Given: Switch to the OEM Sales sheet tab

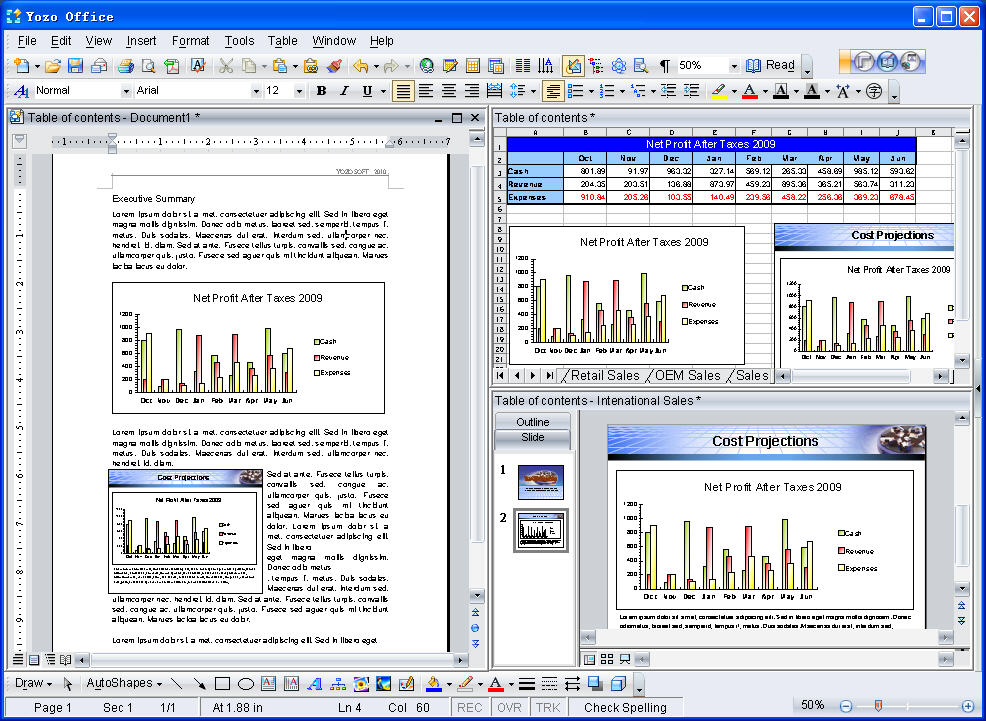Looking at the screenshot, I should [x=687, y=376].
